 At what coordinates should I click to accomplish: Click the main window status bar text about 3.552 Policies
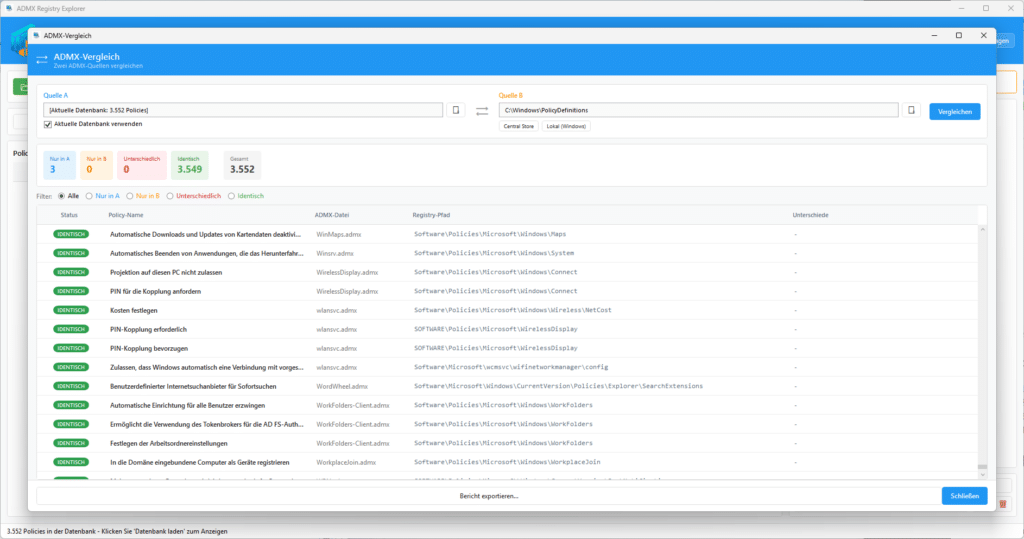pyautogui.click(x=117, y=531)
